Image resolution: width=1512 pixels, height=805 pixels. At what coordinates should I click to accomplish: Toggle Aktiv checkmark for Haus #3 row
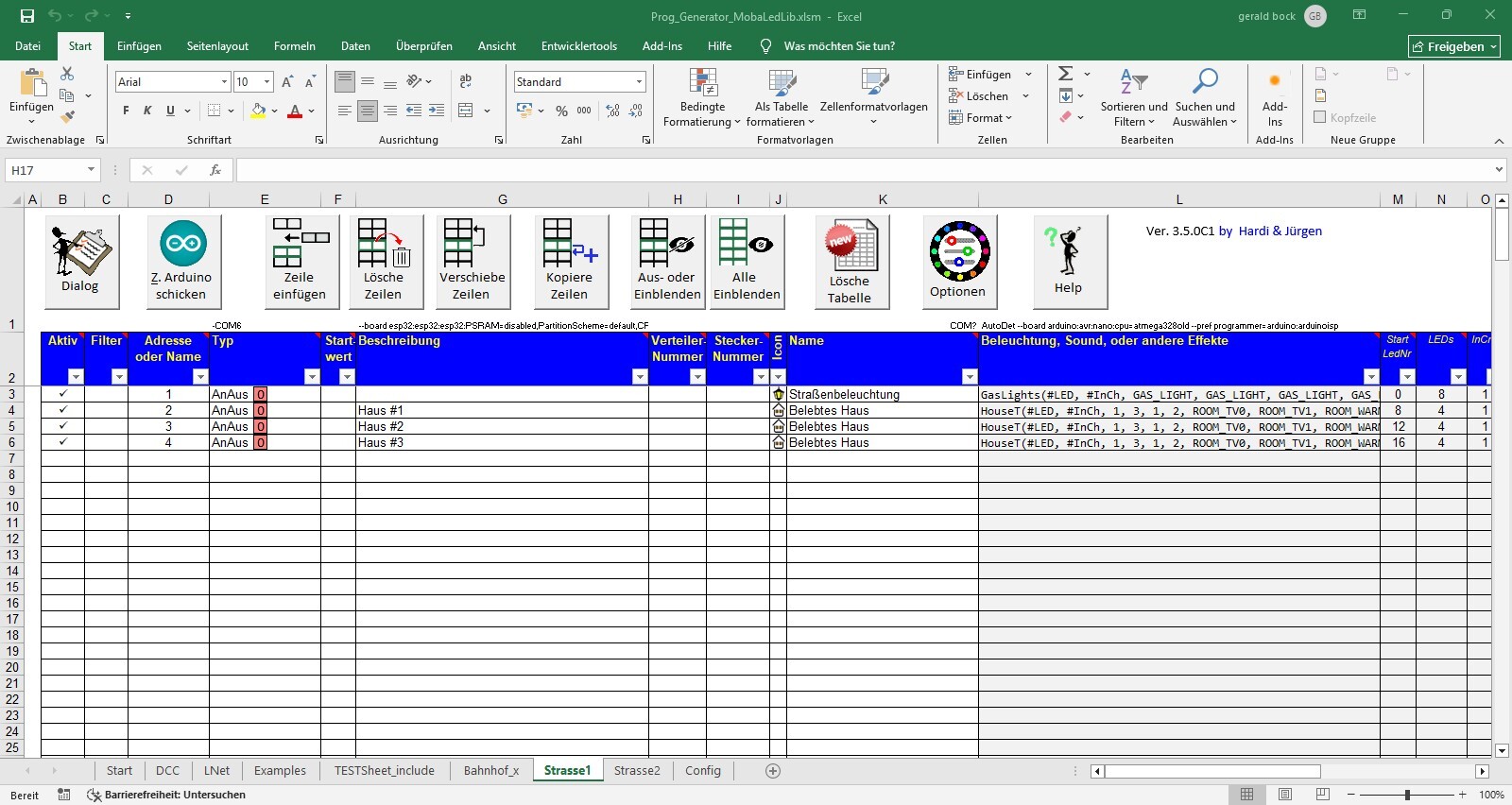coord(63,442)
